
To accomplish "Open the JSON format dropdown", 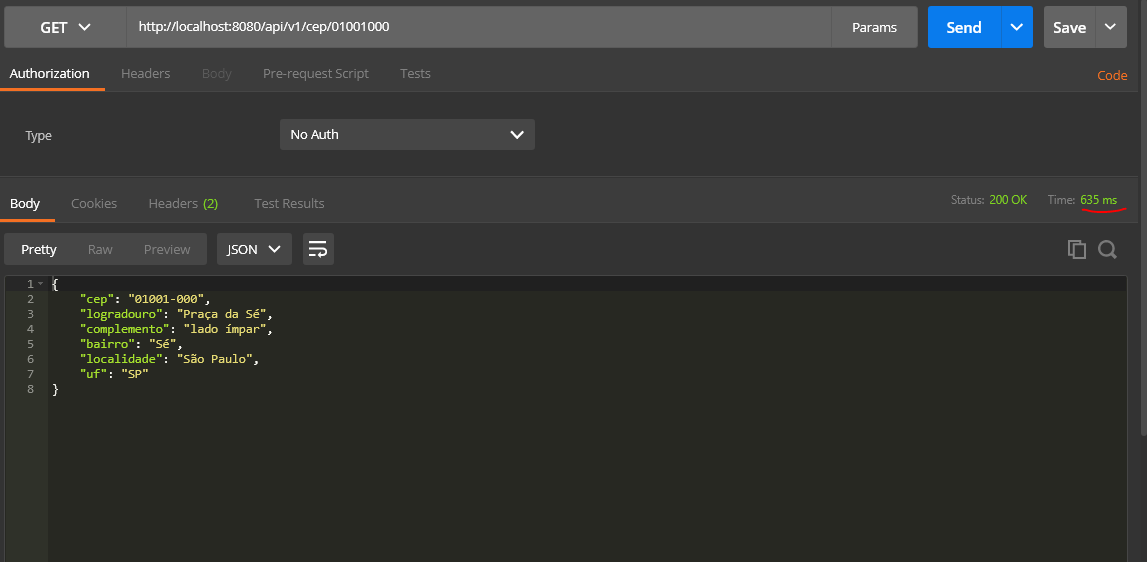I will 255,250.
